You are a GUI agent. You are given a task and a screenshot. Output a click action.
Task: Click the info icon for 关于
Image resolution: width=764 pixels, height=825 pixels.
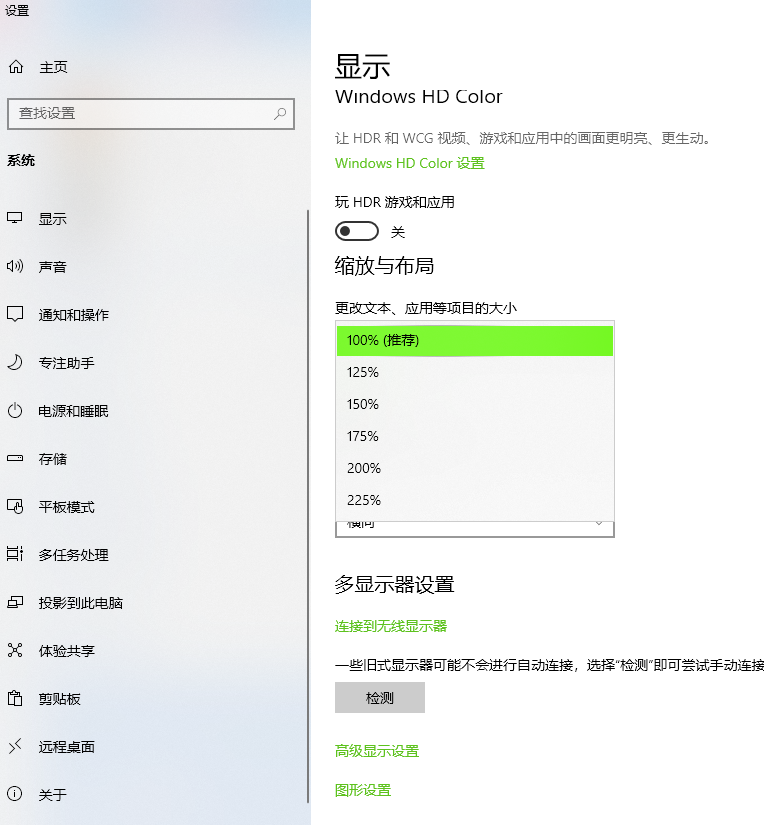click(x=15, y=794)
